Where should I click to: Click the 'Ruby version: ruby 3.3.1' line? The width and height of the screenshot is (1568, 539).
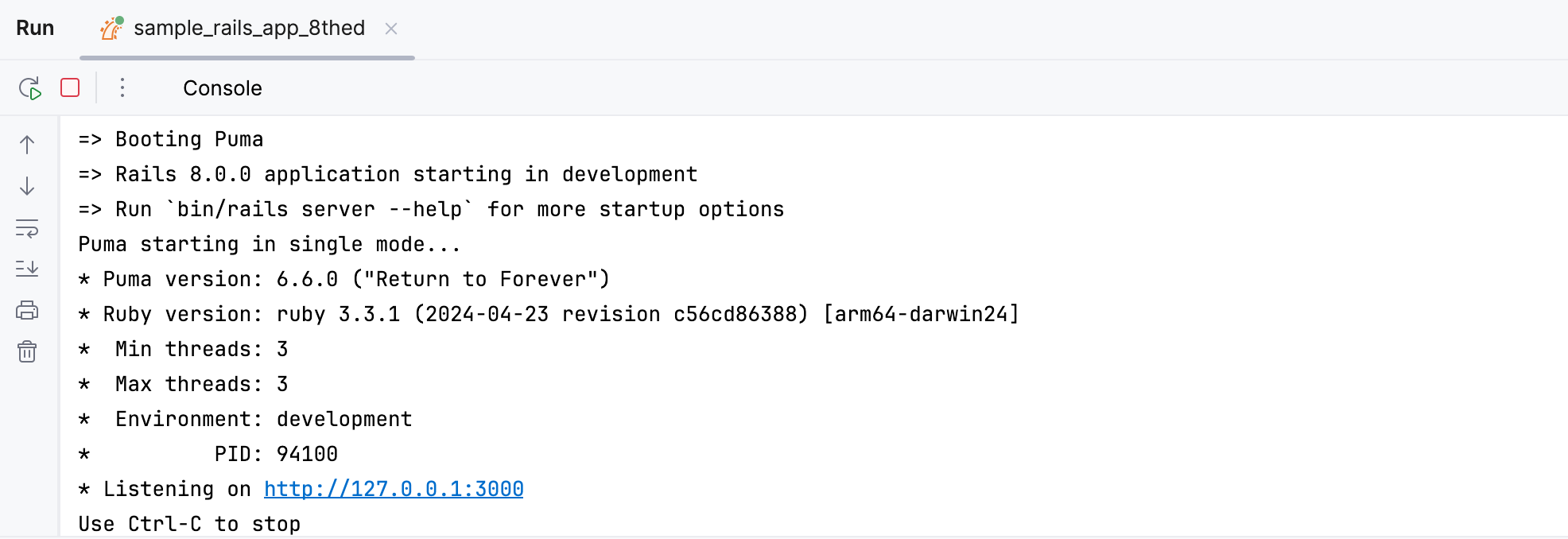click(x=549, y=314)
